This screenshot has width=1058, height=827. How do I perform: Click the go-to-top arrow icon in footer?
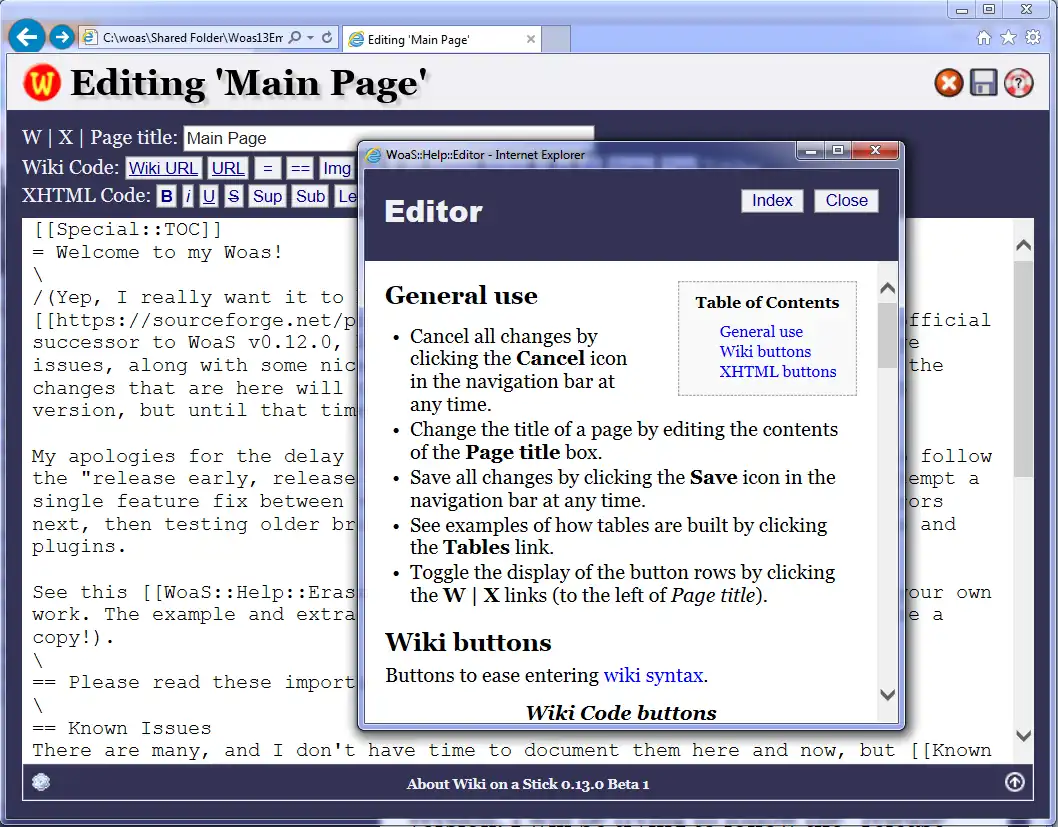[x=1015, y=782]
